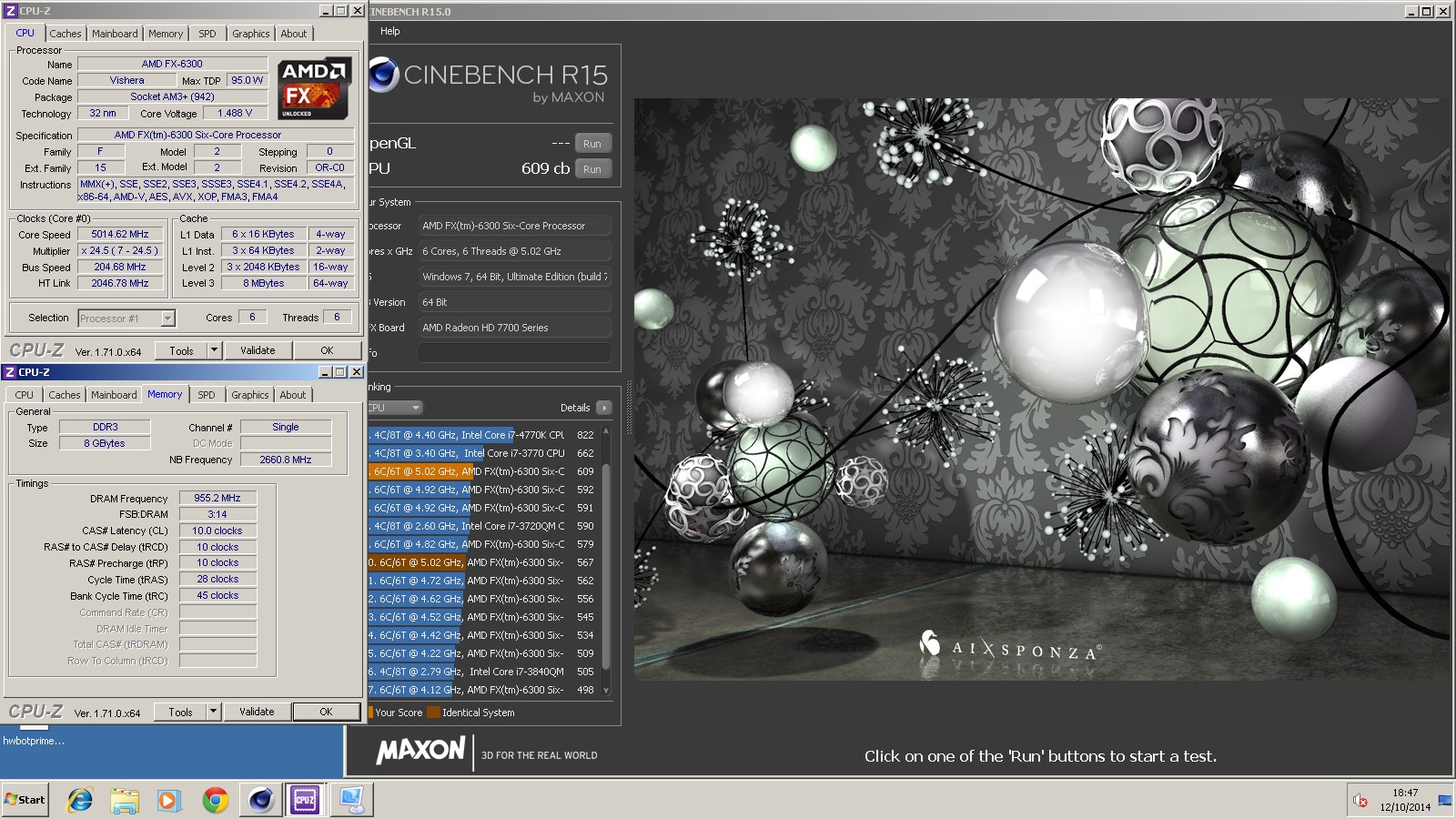Image resolution: width=1456 pixels, height=819 pixels.
Task: Select the i7-3840QM 505 ranking row
Action: click(x=482, y=672)
